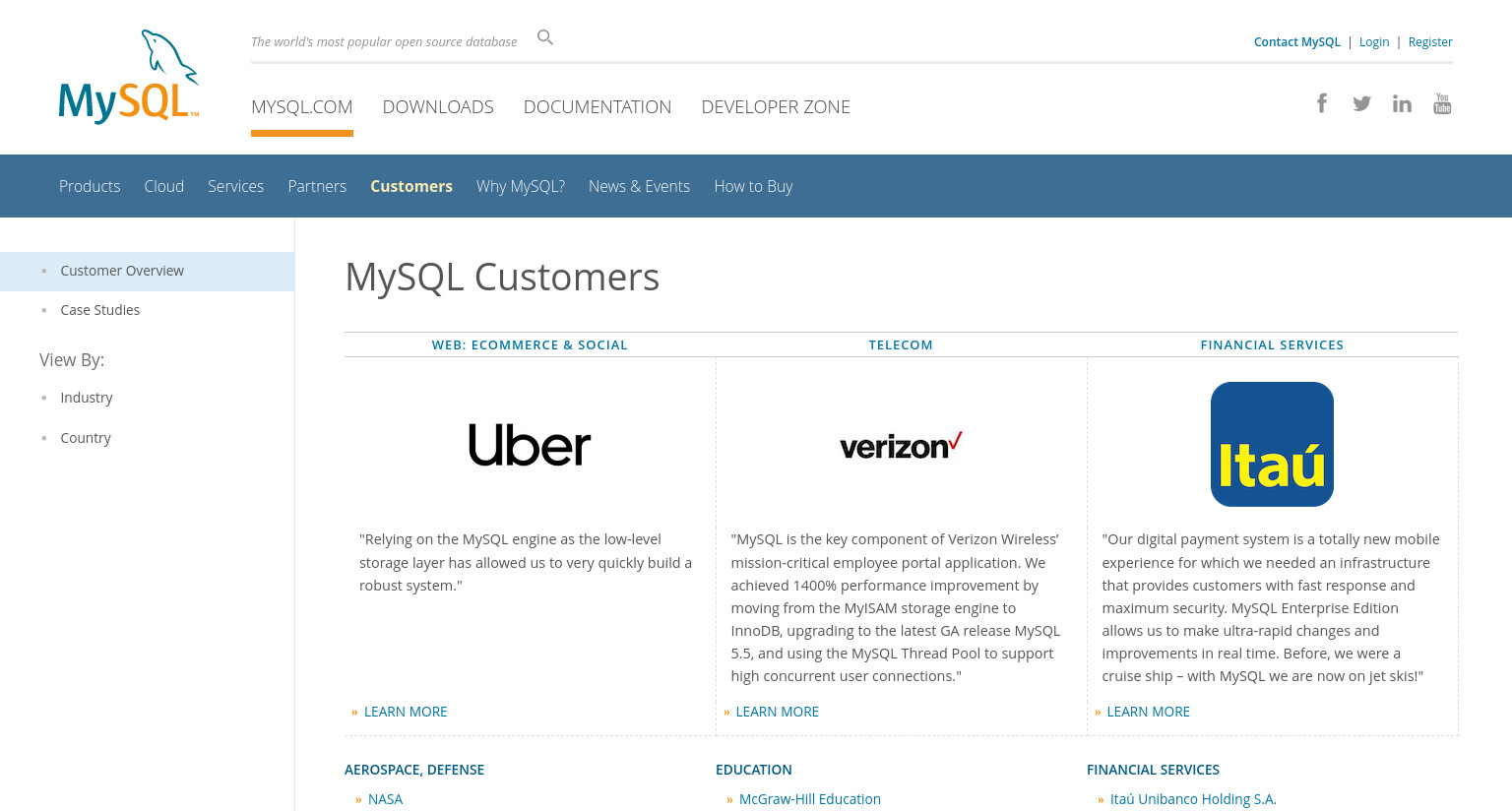
Task: Open the NASA customer link
Action: [385, 799]
